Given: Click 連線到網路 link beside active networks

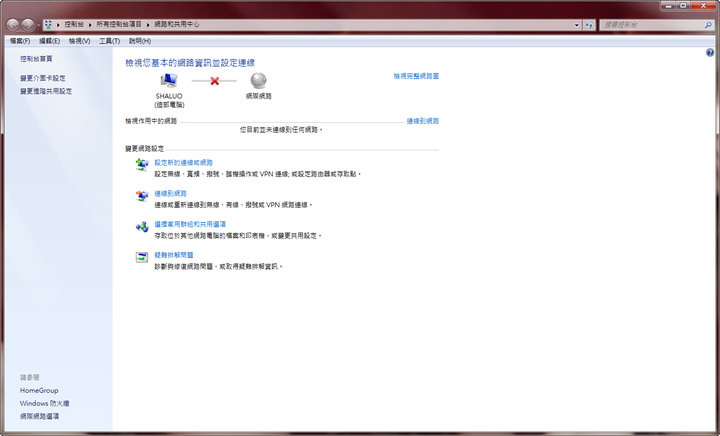Looking at the screenshot, I should [x=422, y=121].
